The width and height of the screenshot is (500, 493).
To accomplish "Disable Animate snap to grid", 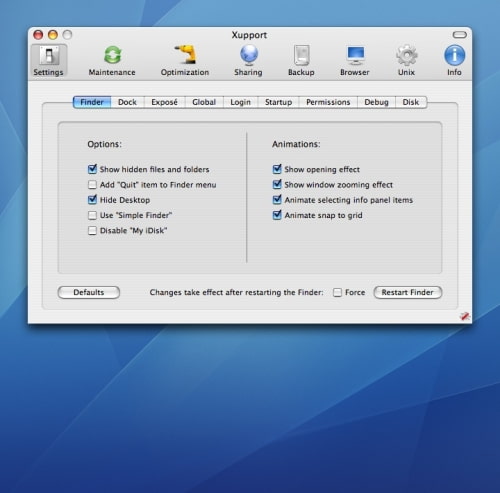I will click(277, 215).
